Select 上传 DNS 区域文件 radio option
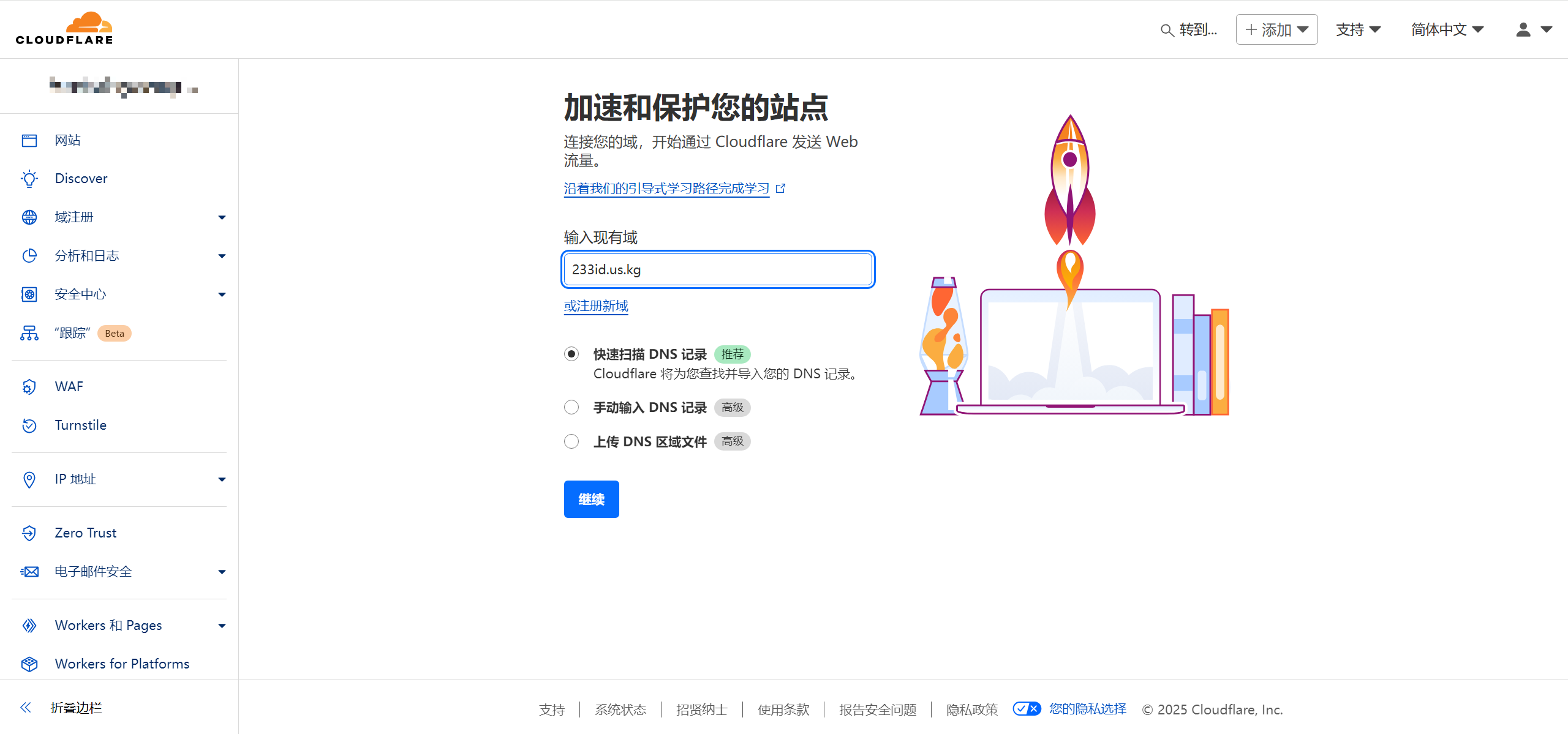The image size is (1568, 734). 571,441
